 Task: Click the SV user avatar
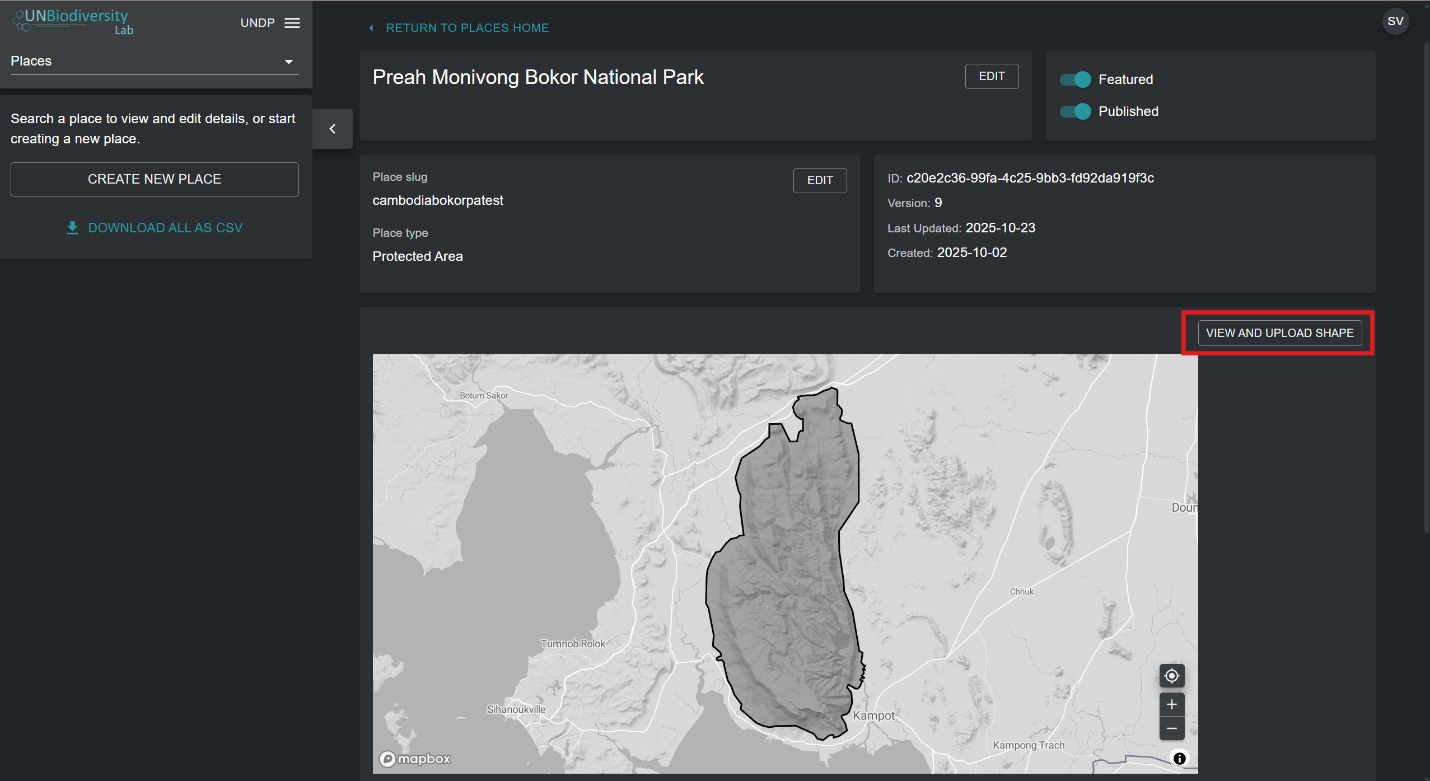tap(1395, 22)
